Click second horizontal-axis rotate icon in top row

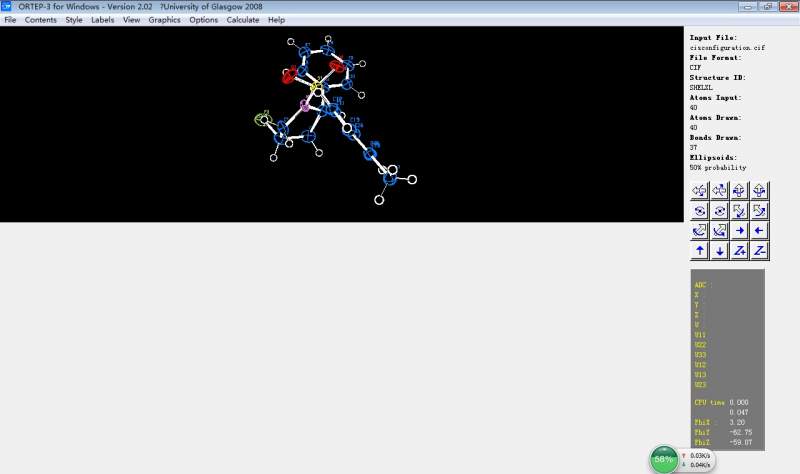(719, 190)
